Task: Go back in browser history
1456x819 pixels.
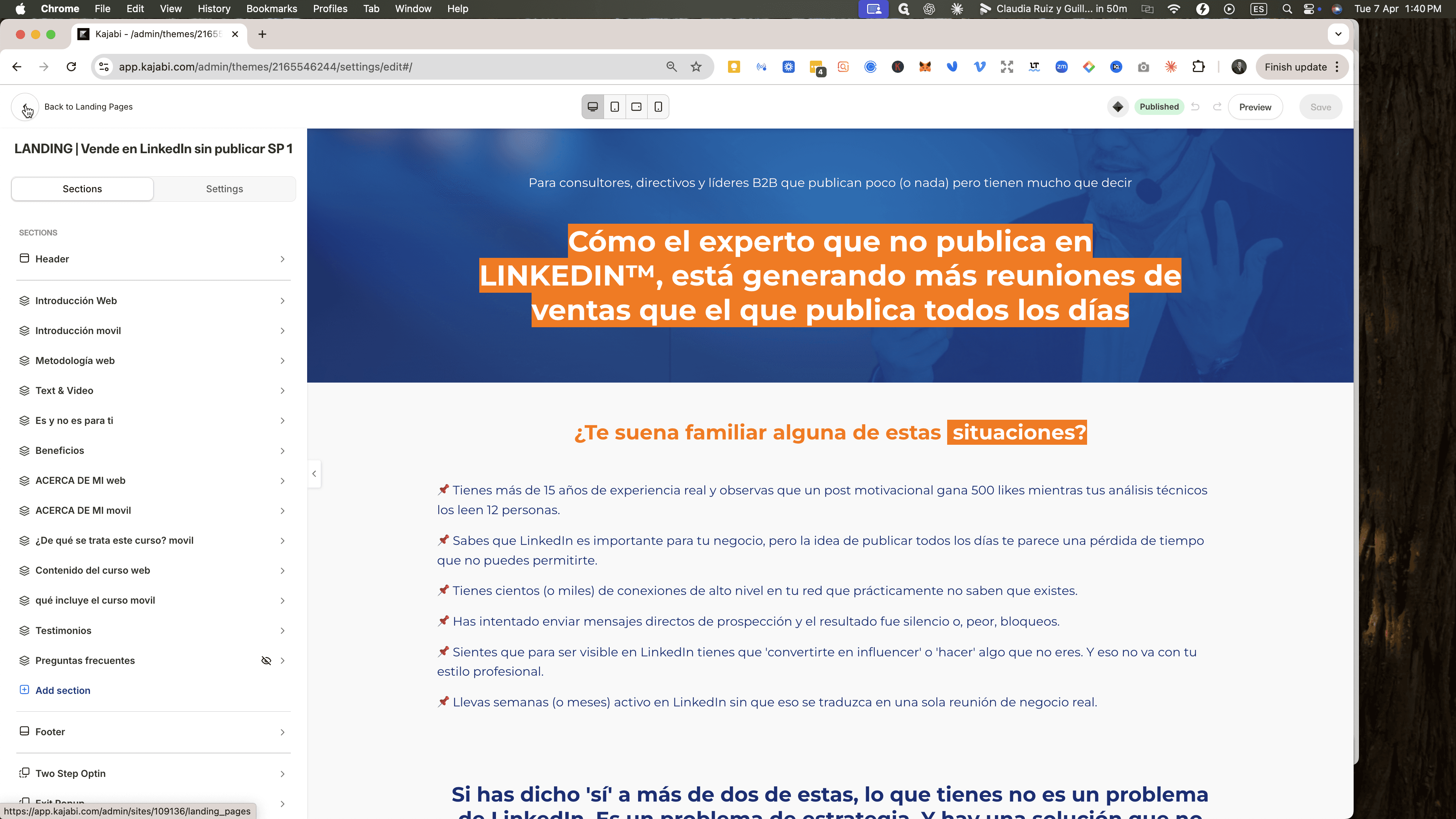Action: point(17,67)
